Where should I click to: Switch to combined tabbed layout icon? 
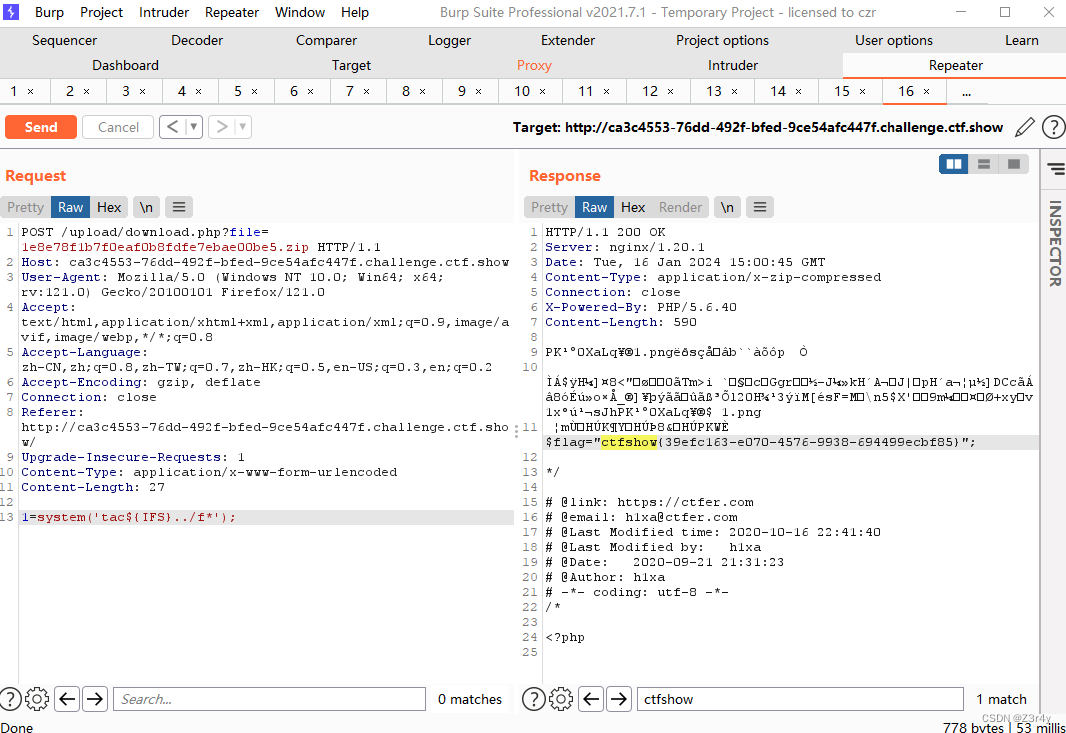coord(1014,164)
